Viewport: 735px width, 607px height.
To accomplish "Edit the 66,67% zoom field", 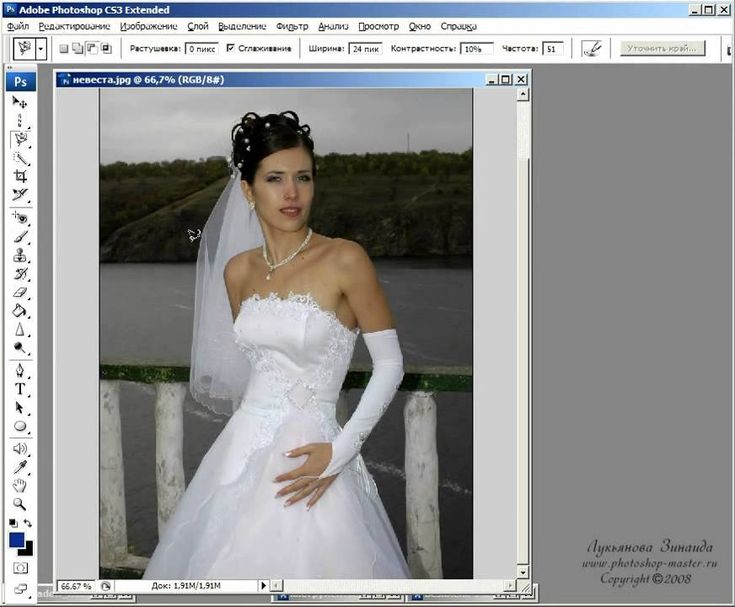I will point(76,586).
